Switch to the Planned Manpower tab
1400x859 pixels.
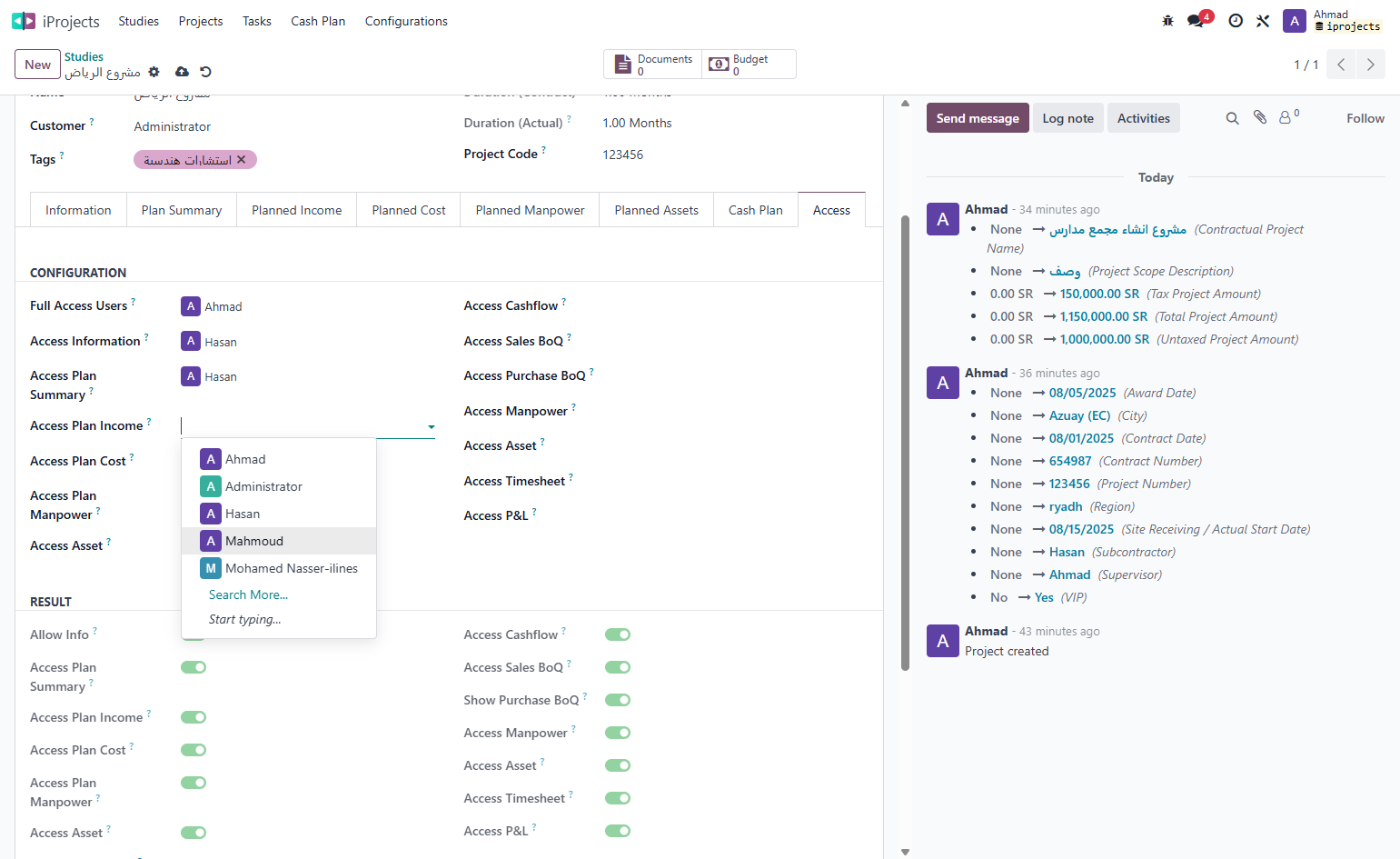click(x=530, y=210)
